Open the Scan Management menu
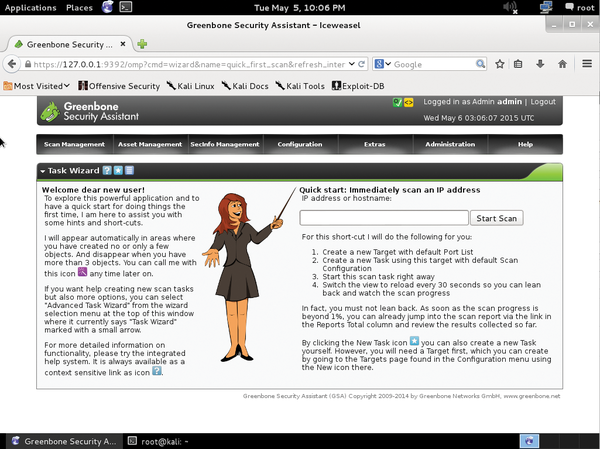600x449 pixels. pos(74,144)
